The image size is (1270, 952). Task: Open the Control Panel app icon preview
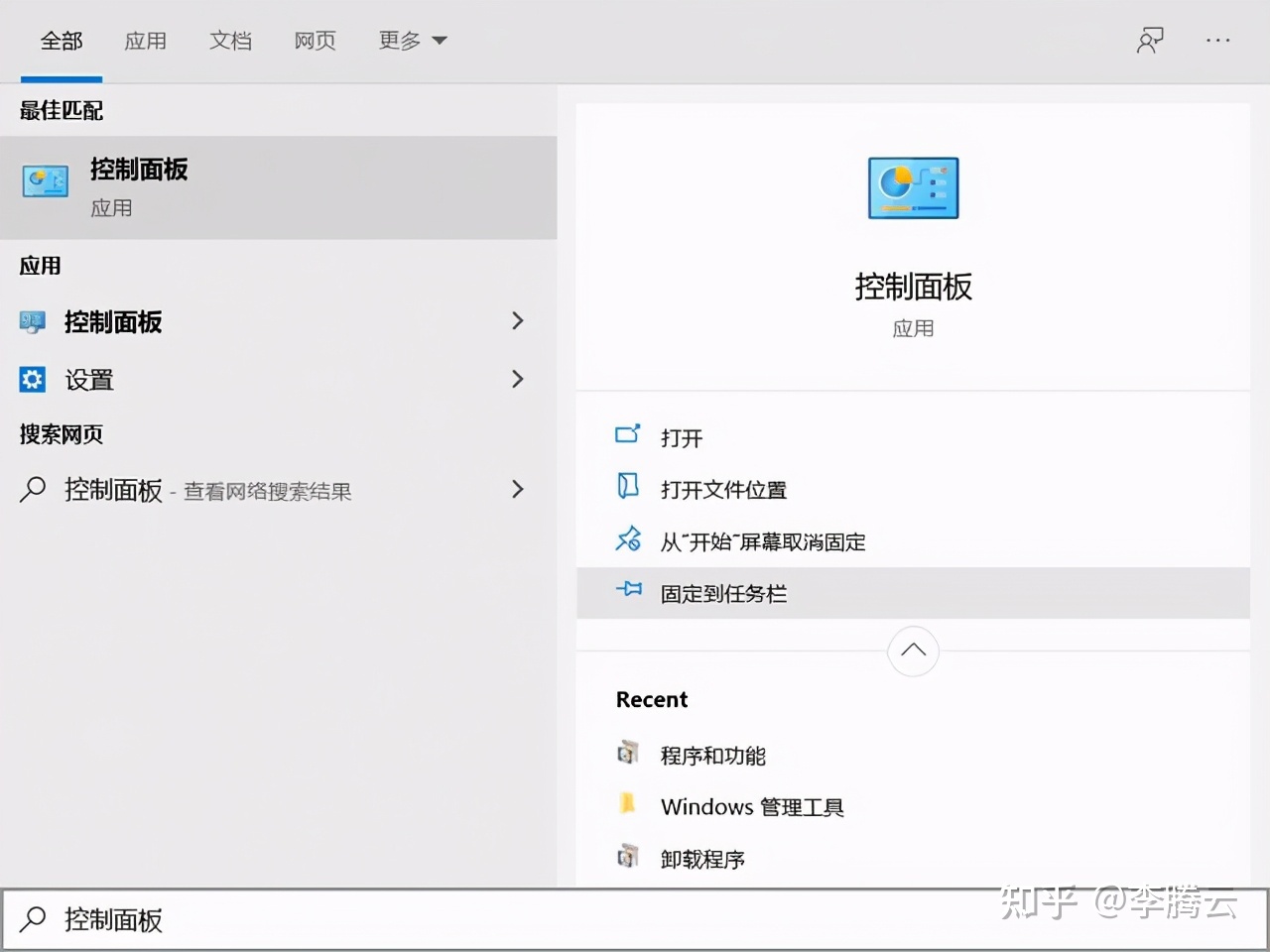tap(912, 187)
